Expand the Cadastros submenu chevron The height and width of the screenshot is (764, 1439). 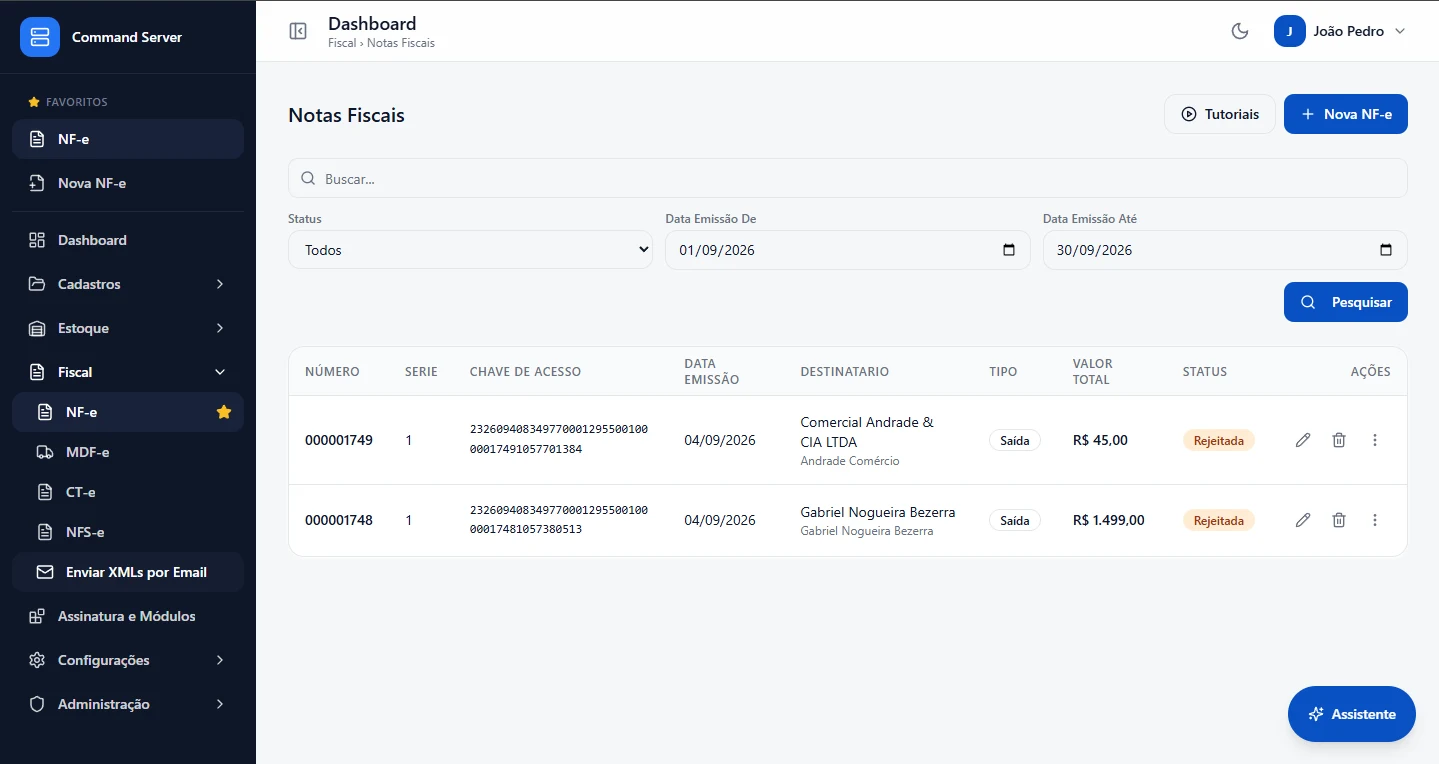coord(220,284)
